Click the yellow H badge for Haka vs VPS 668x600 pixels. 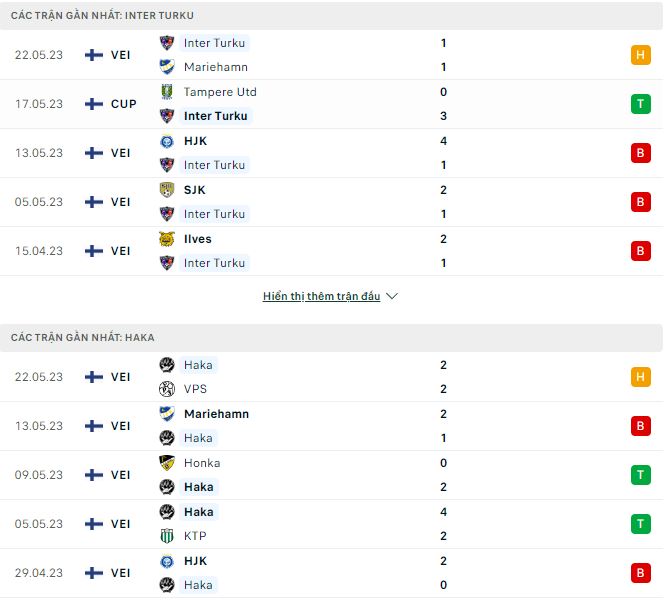(640, 377)
